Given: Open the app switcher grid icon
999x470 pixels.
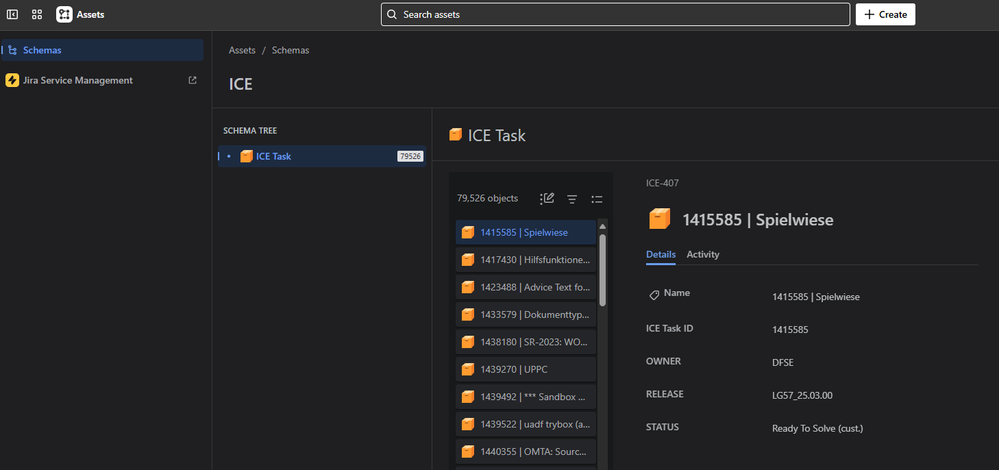Looking at the screenshot, I should click(37, 14).
